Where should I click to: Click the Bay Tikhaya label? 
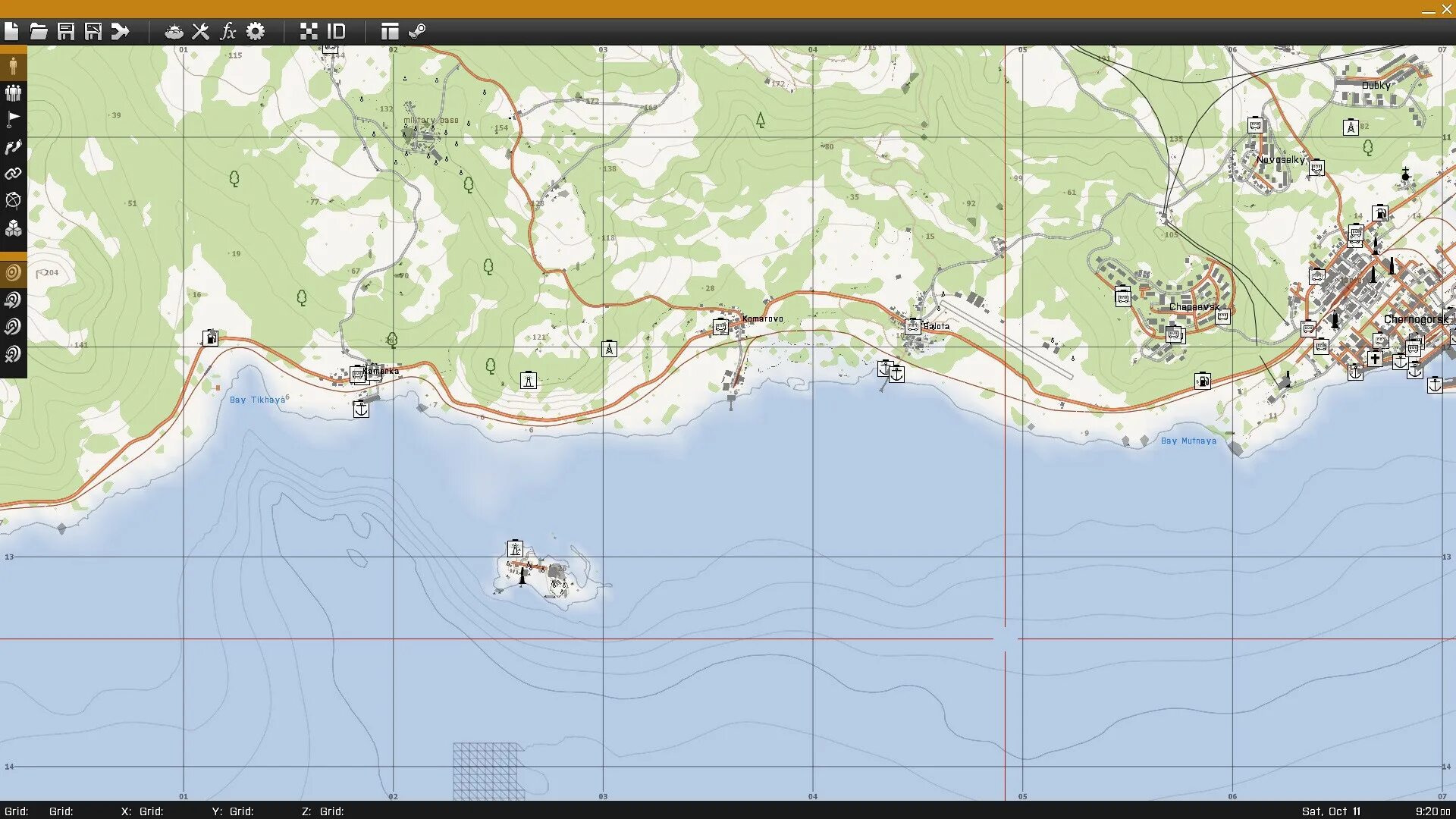coord(257,400)
